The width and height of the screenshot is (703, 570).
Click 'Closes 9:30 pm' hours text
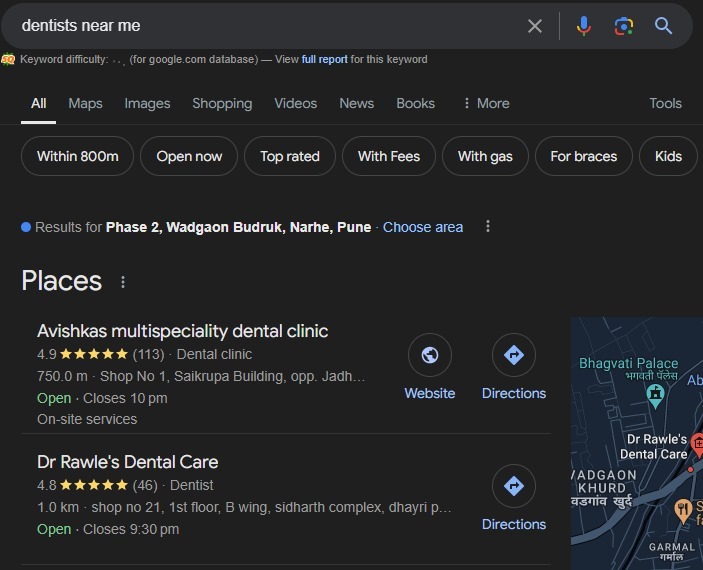click(x=131, y=529)
